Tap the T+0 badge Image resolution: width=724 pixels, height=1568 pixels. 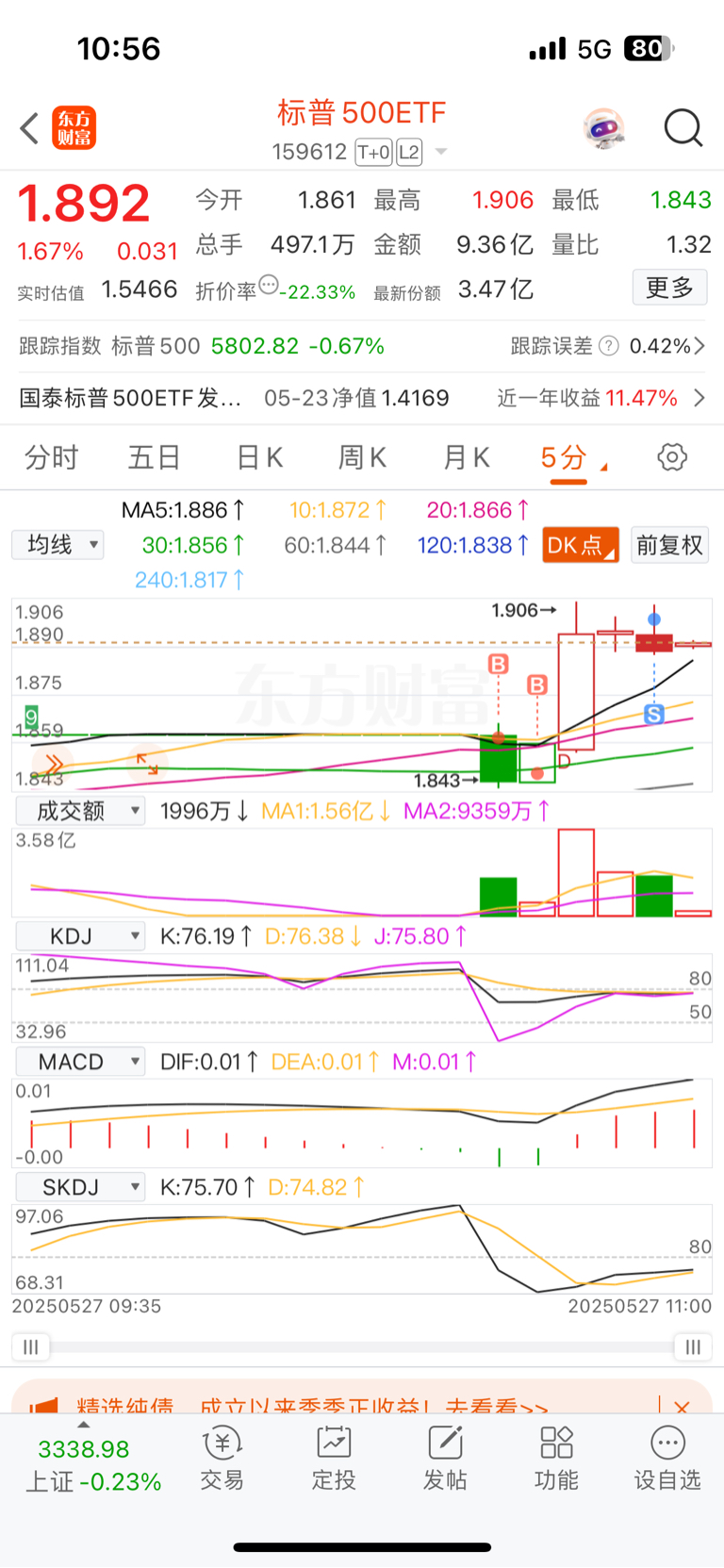pos(373,152)
